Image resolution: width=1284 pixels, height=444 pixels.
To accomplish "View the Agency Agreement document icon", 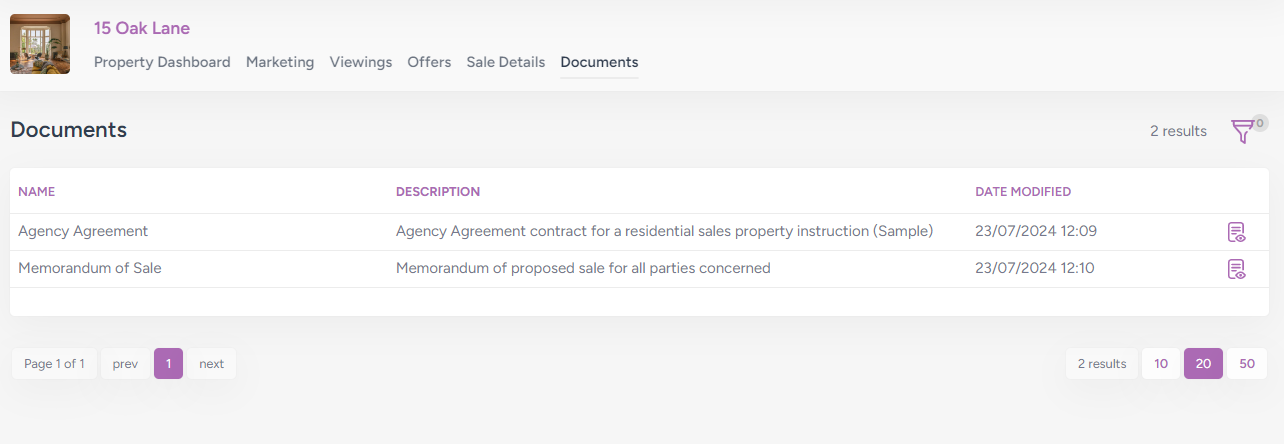I will point(1236,232).
